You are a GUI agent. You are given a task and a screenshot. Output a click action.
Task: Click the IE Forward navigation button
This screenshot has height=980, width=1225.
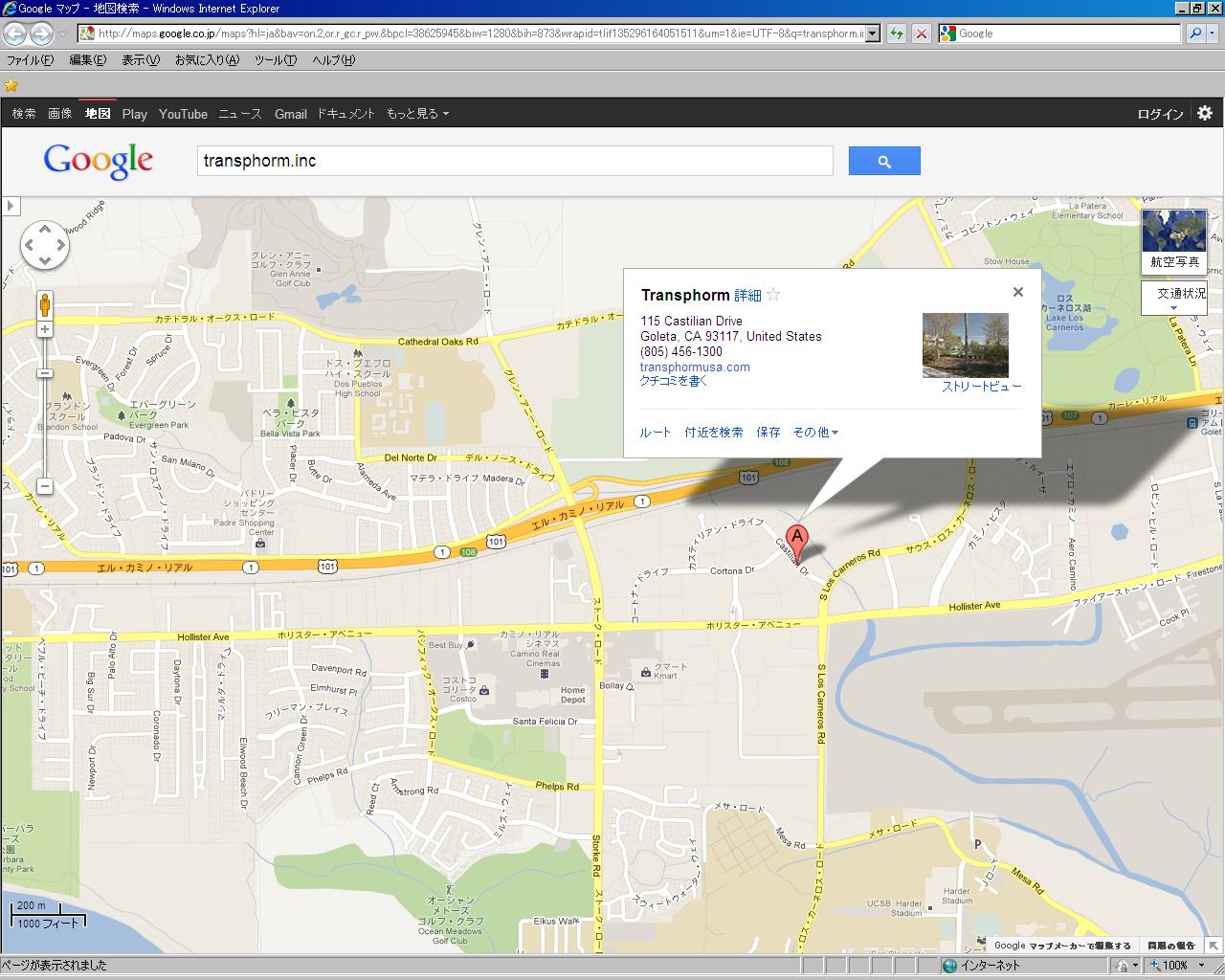(x=41, y=33)
